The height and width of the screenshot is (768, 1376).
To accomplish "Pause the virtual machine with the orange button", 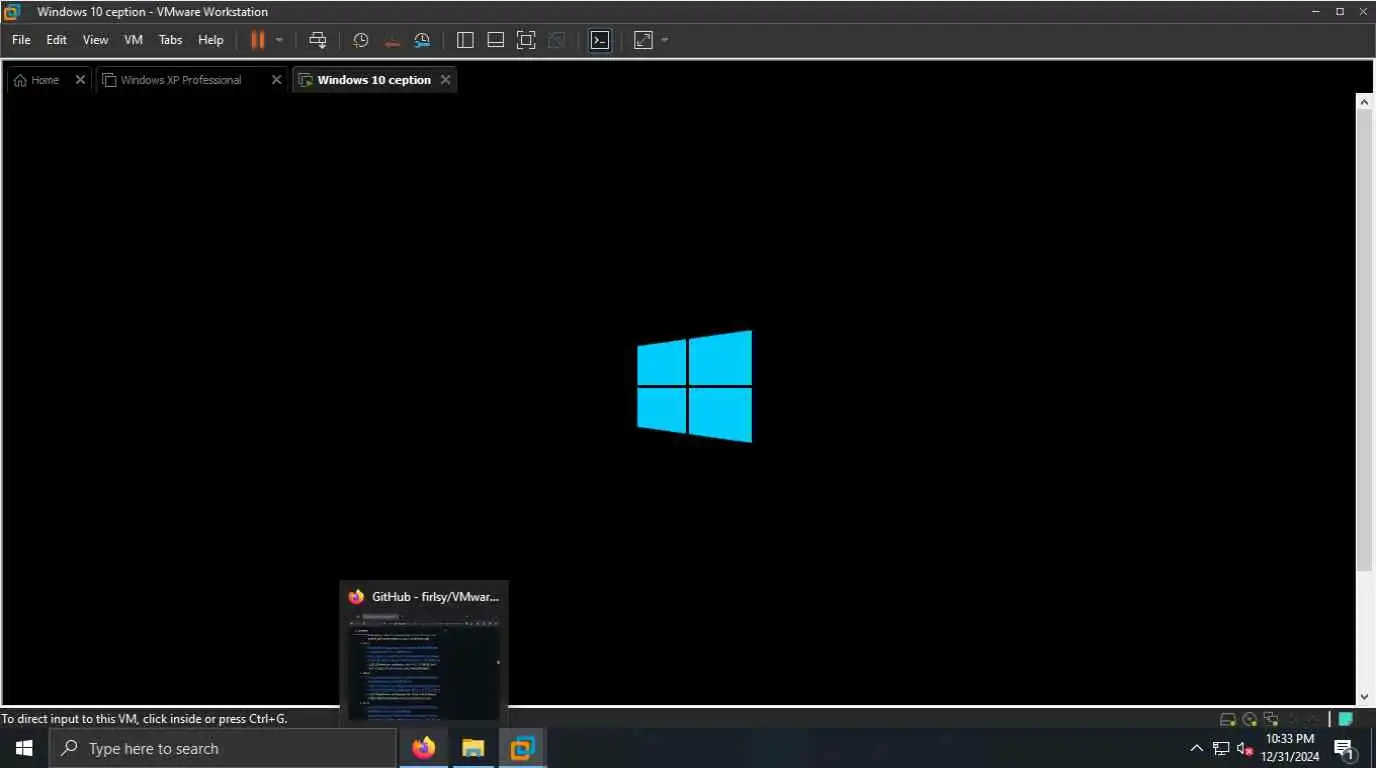I will point(257,40).
